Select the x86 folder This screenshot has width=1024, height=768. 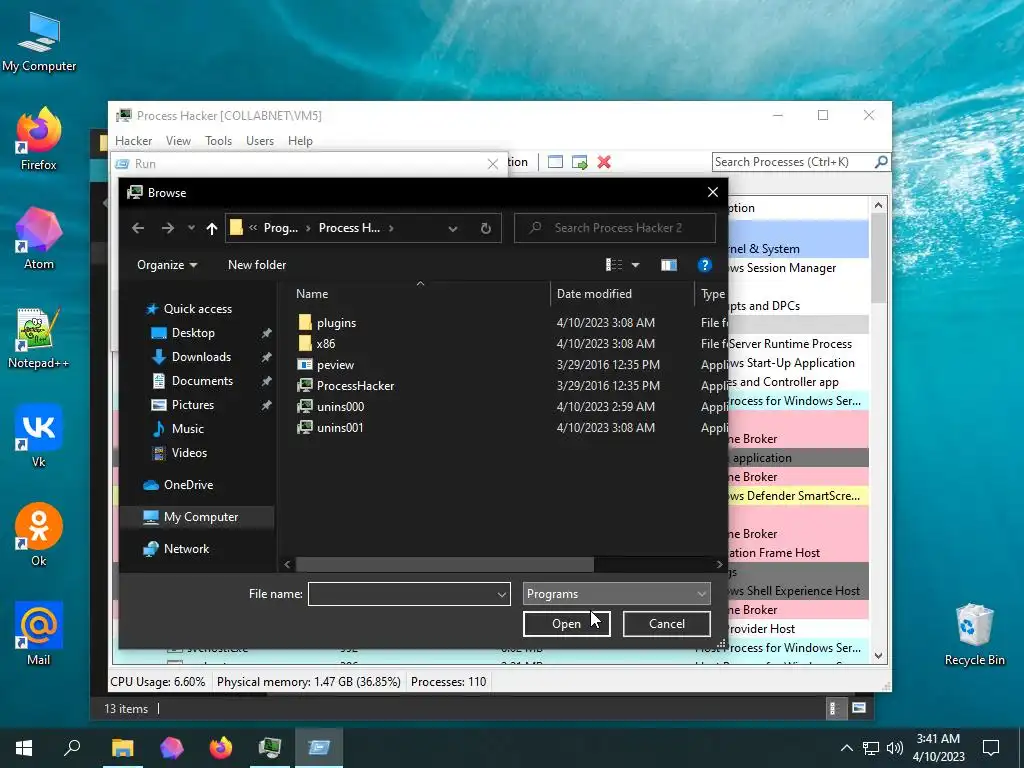[x=325, y=344]
